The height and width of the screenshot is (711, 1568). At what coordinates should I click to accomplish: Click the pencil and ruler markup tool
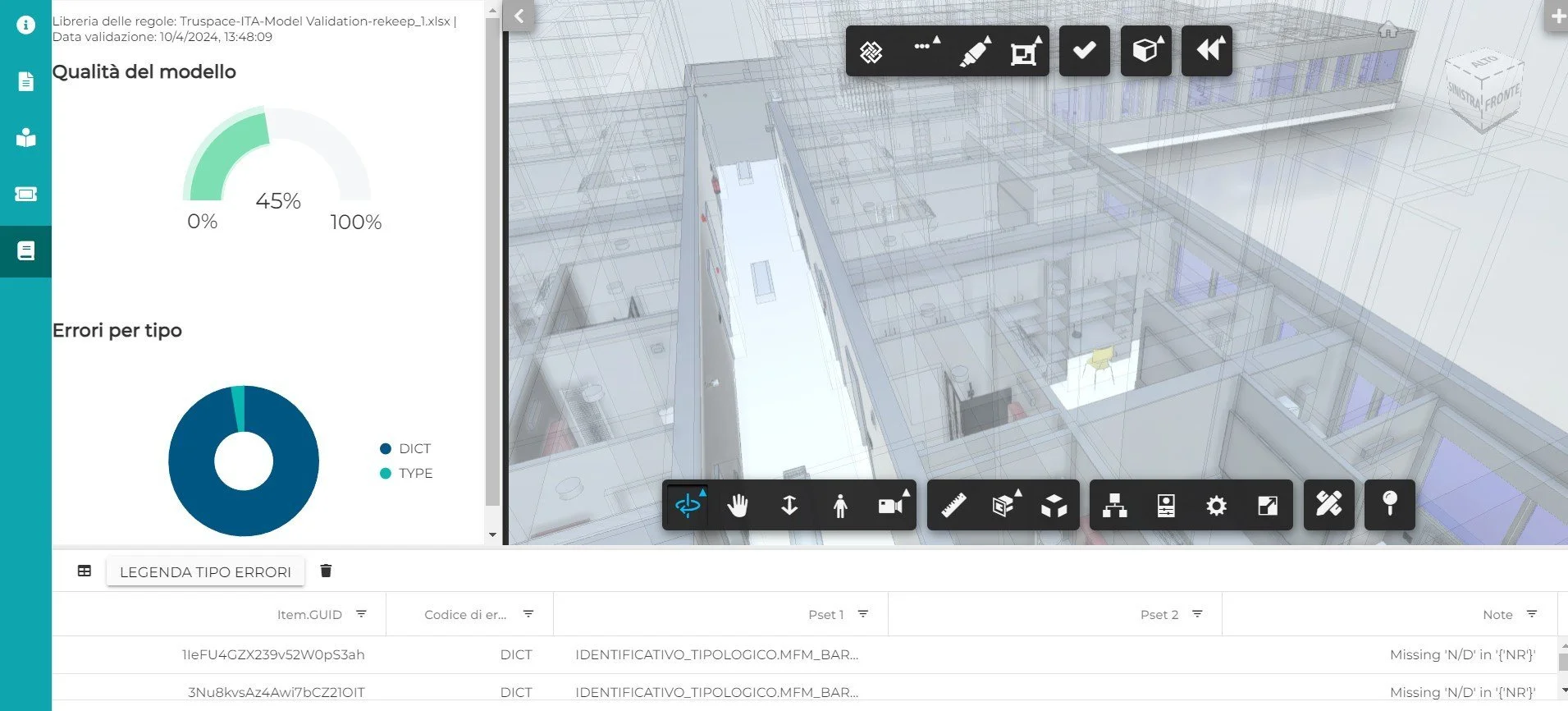pos(1328,504)
